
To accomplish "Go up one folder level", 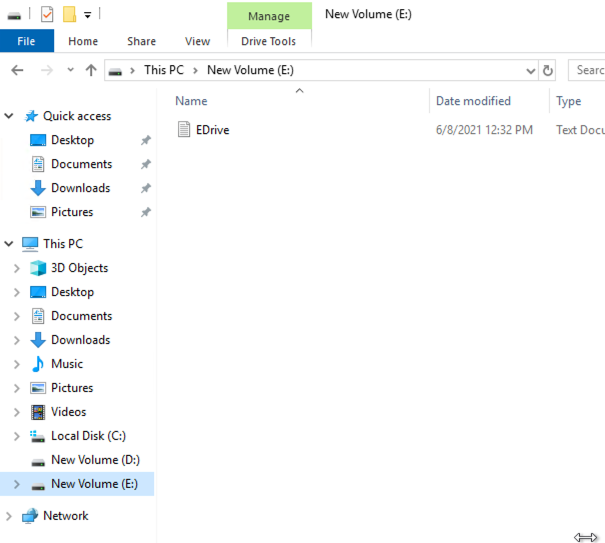I will pos(91,70).
